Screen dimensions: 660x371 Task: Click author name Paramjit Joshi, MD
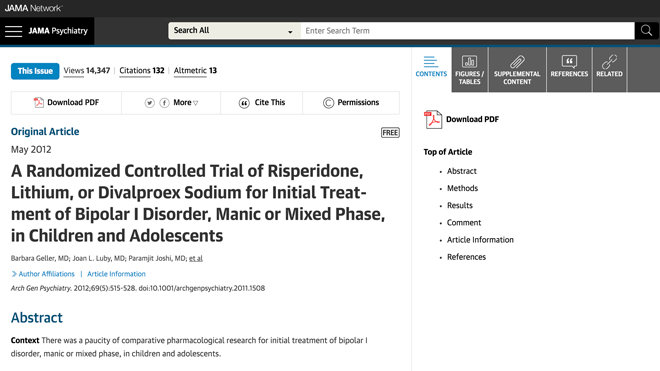pyautogui.click(x=157, y=258)
